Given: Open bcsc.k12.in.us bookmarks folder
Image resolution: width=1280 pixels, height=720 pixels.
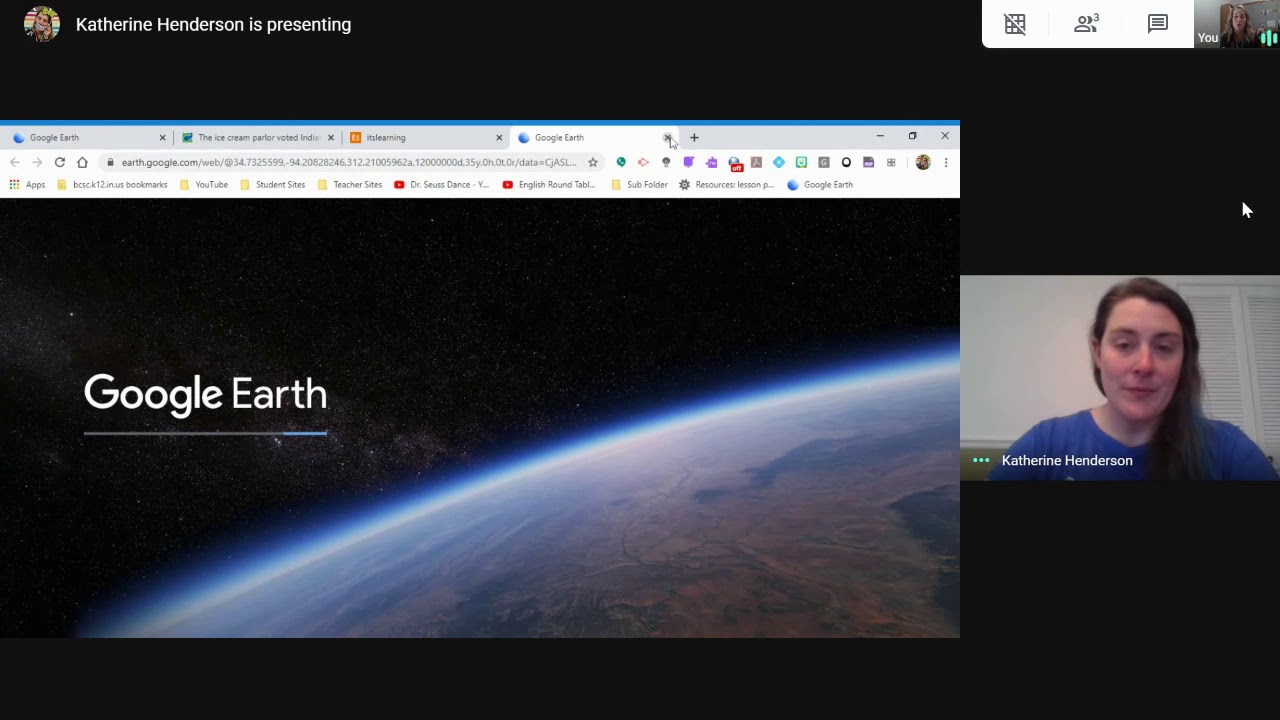Looking at the screenshot, I should tap(112, 184).
